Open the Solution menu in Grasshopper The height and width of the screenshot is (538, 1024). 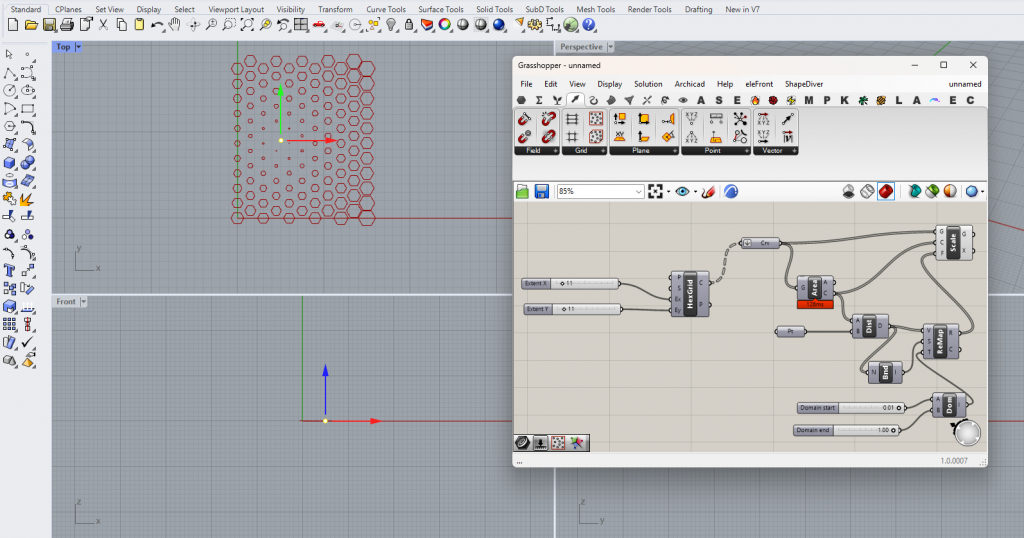648,84
